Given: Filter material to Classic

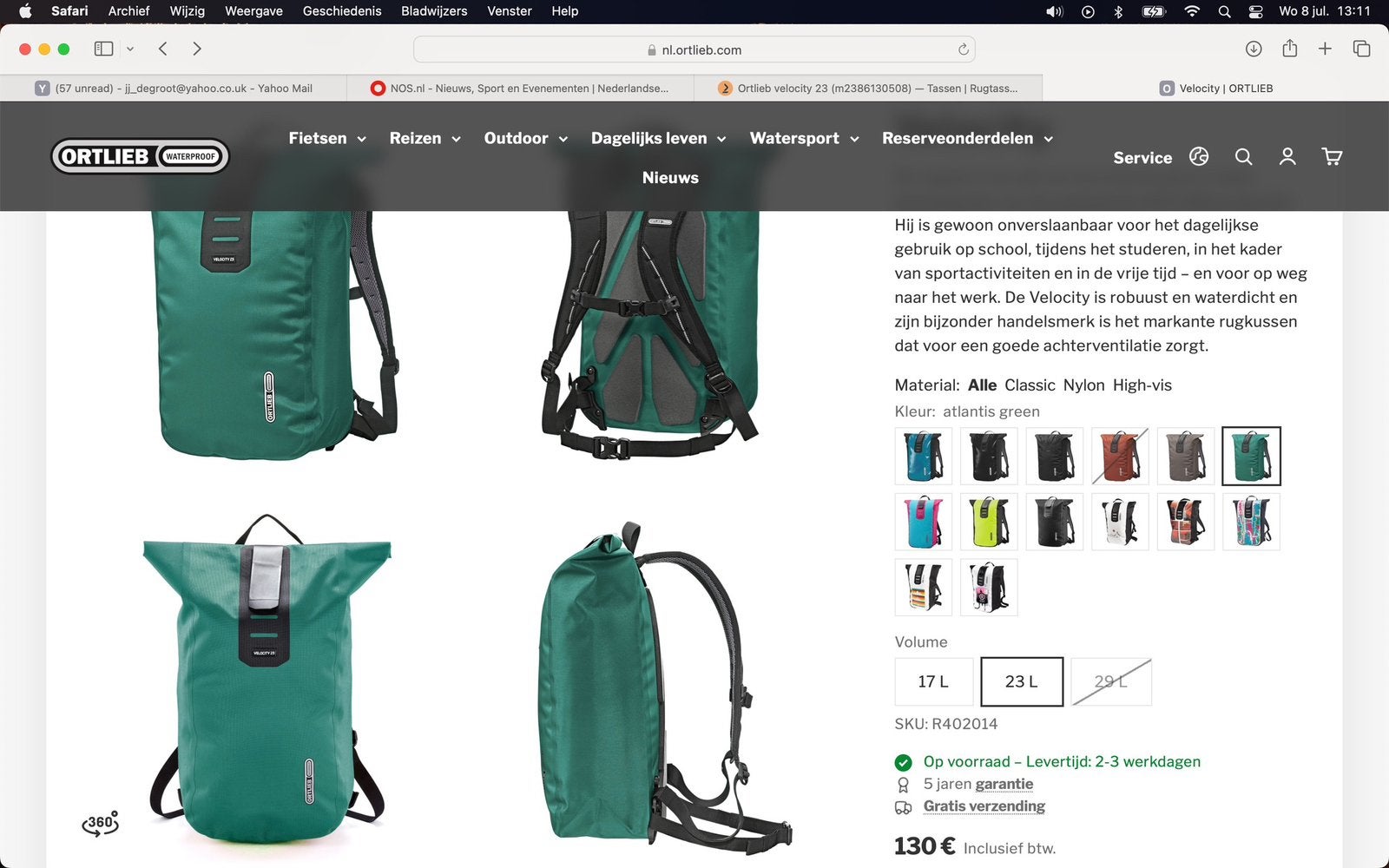Looking at the screenshot, I should pyautogui.click(x=1030, y=385).
